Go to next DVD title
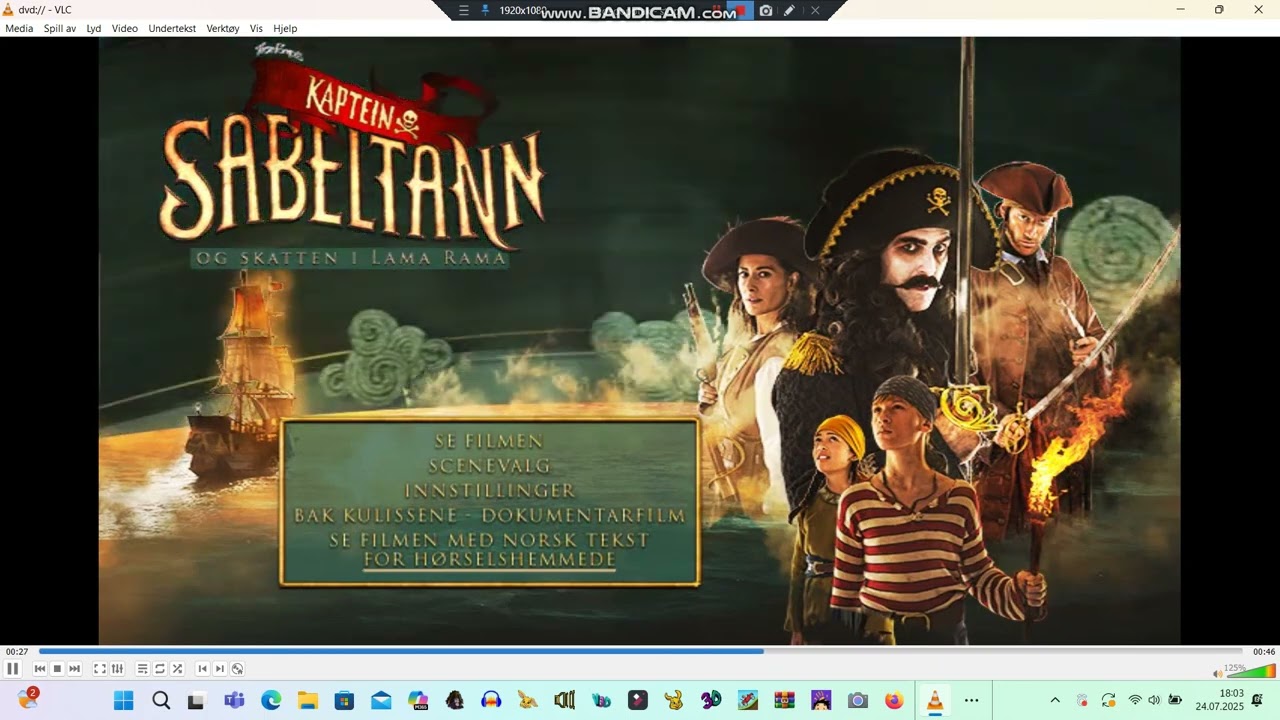The image size is (1280, 720). pos(220,669)
